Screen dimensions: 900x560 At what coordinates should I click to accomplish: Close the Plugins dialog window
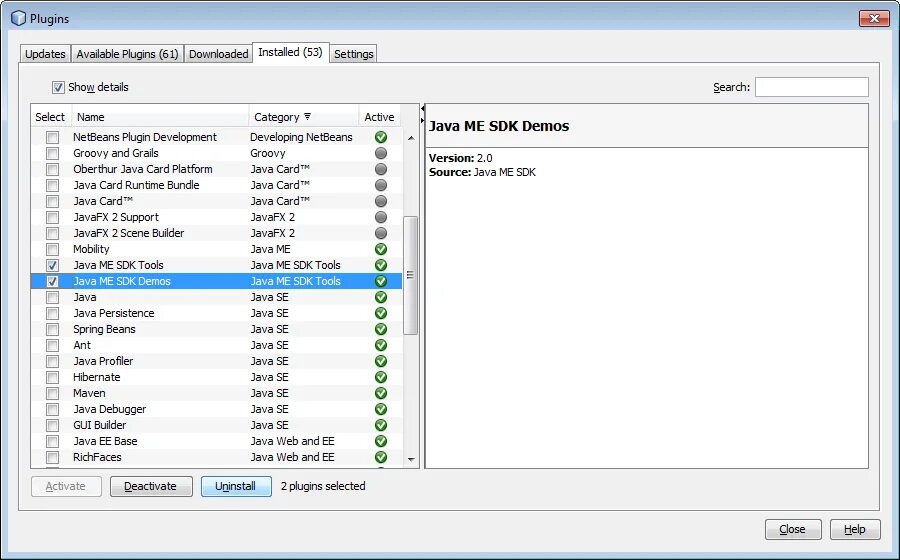[874, 18]
